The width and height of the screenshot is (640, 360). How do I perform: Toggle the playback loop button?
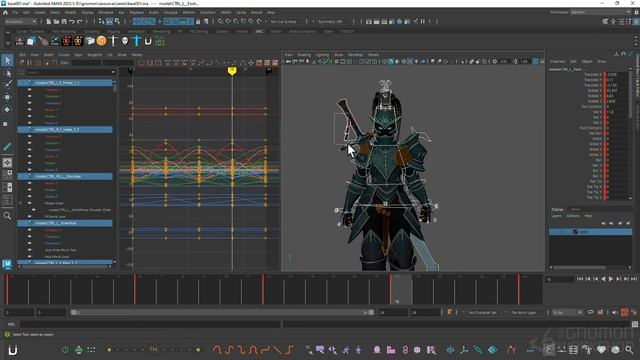[x=590, y=312]
